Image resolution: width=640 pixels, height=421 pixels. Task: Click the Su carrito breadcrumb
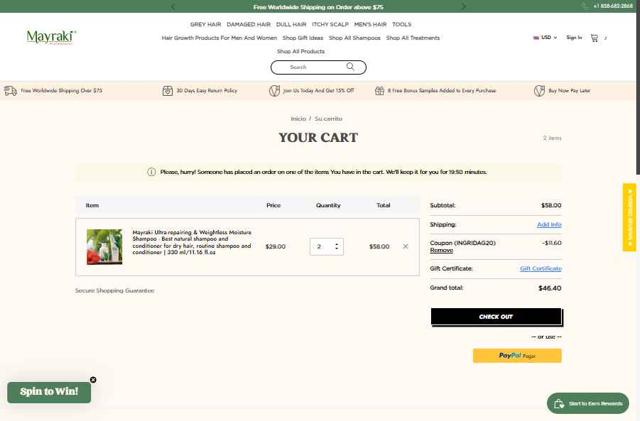coord(329,119)
